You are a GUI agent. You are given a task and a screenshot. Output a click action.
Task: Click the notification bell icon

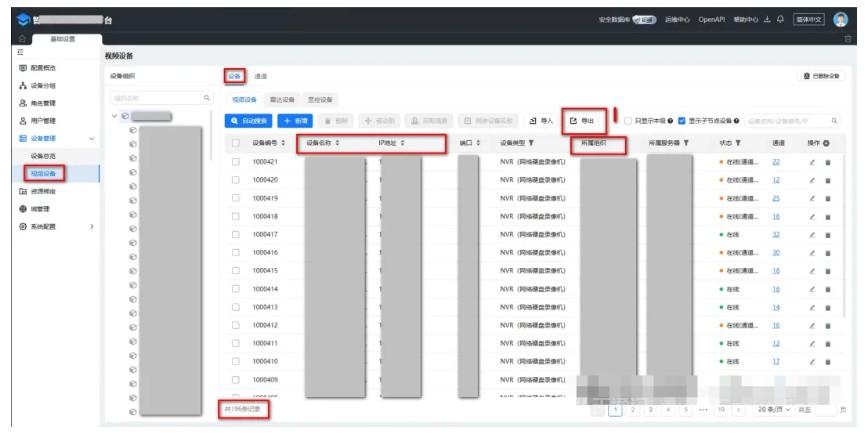(780, 19)
